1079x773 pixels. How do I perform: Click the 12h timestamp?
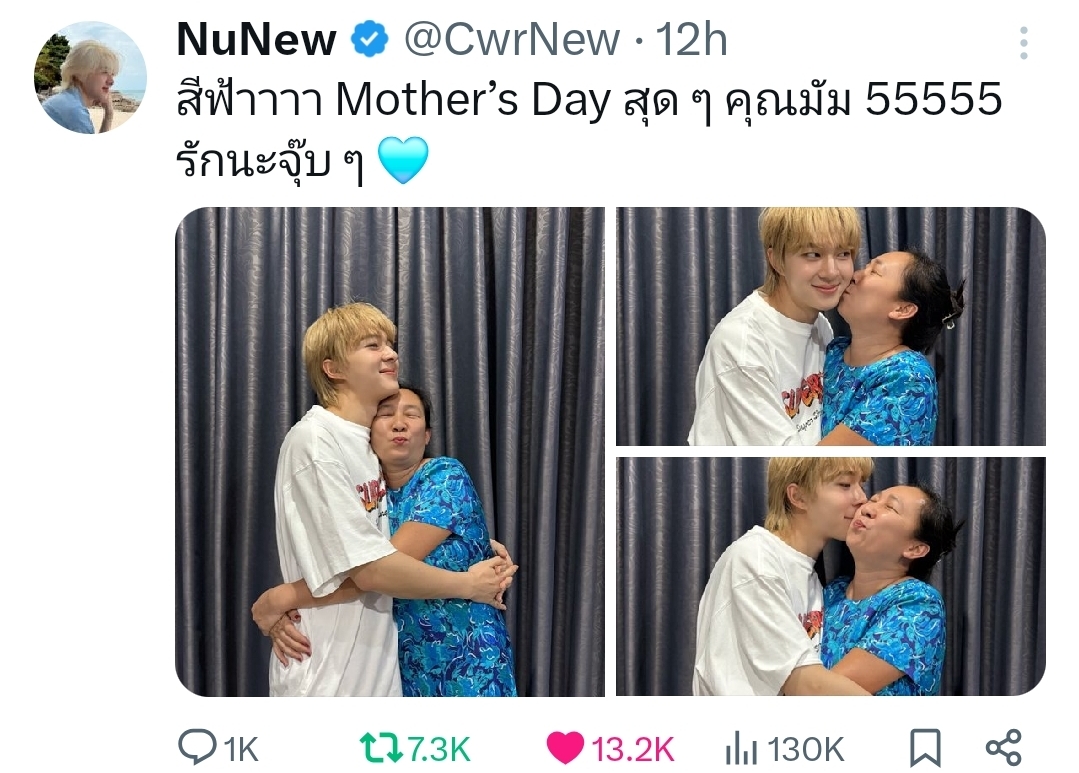pyautogui.click(x=691, y=39)
